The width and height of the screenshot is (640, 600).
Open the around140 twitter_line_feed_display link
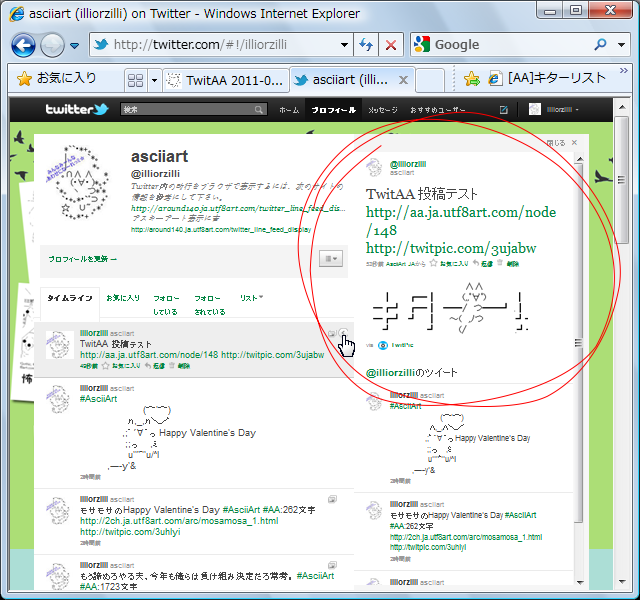coord(221,230)
